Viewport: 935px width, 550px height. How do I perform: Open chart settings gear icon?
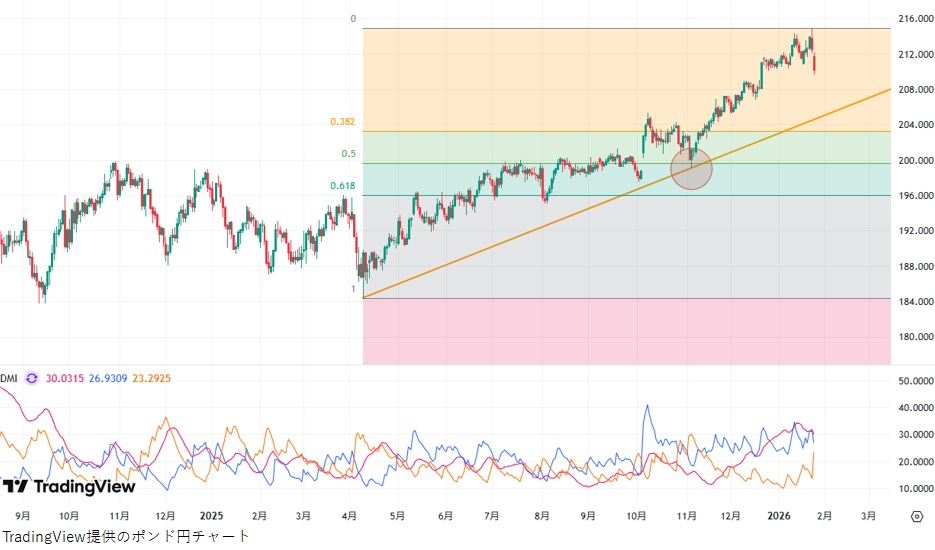916,516
